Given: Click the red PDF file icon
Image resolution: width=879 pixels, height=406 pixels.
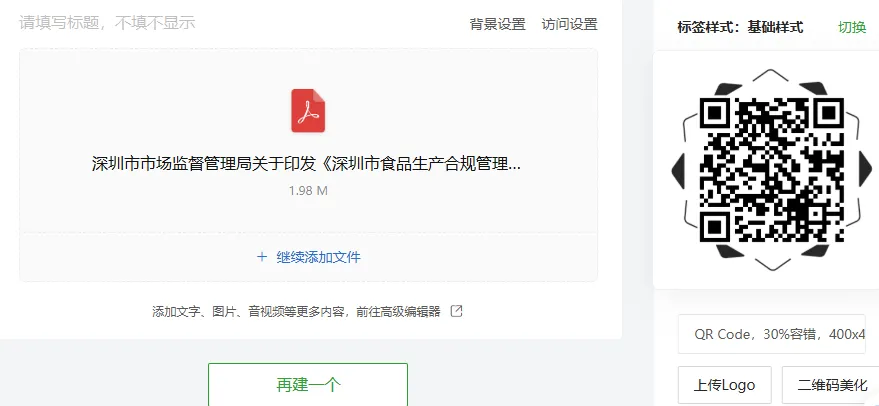Looking at the screenshot, I should (308, 110).
